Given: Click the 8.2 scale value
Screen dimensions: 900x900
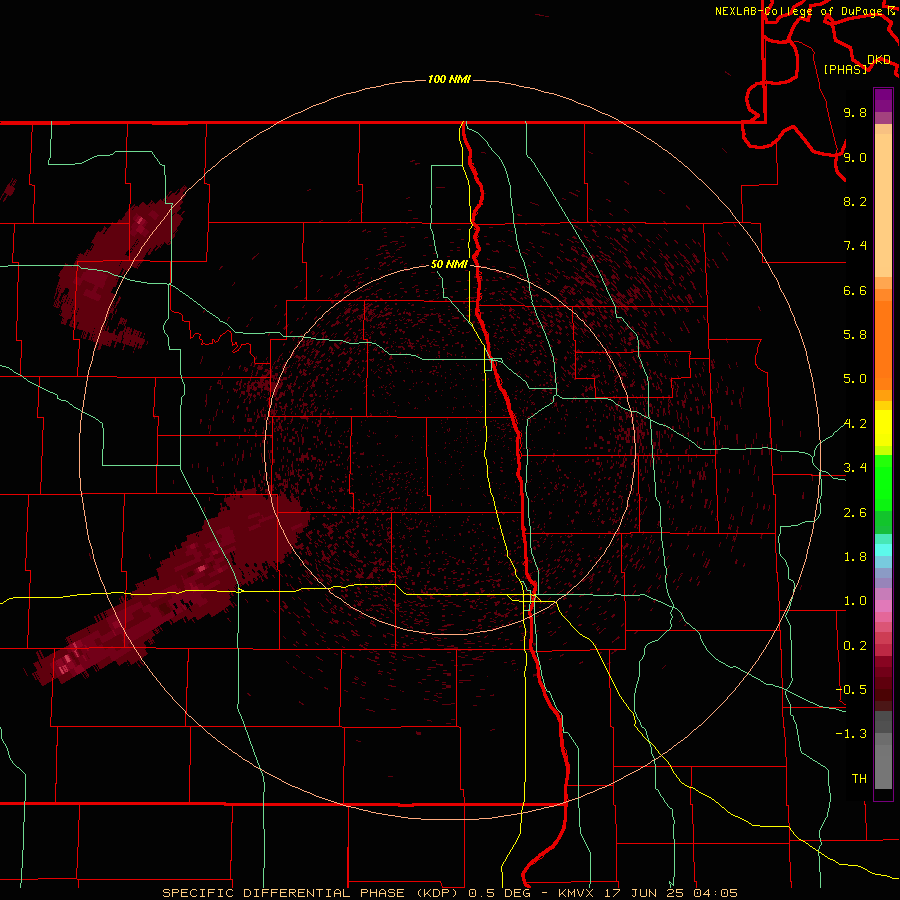Looking at the screenshot, I should click(x=855, y=201).
